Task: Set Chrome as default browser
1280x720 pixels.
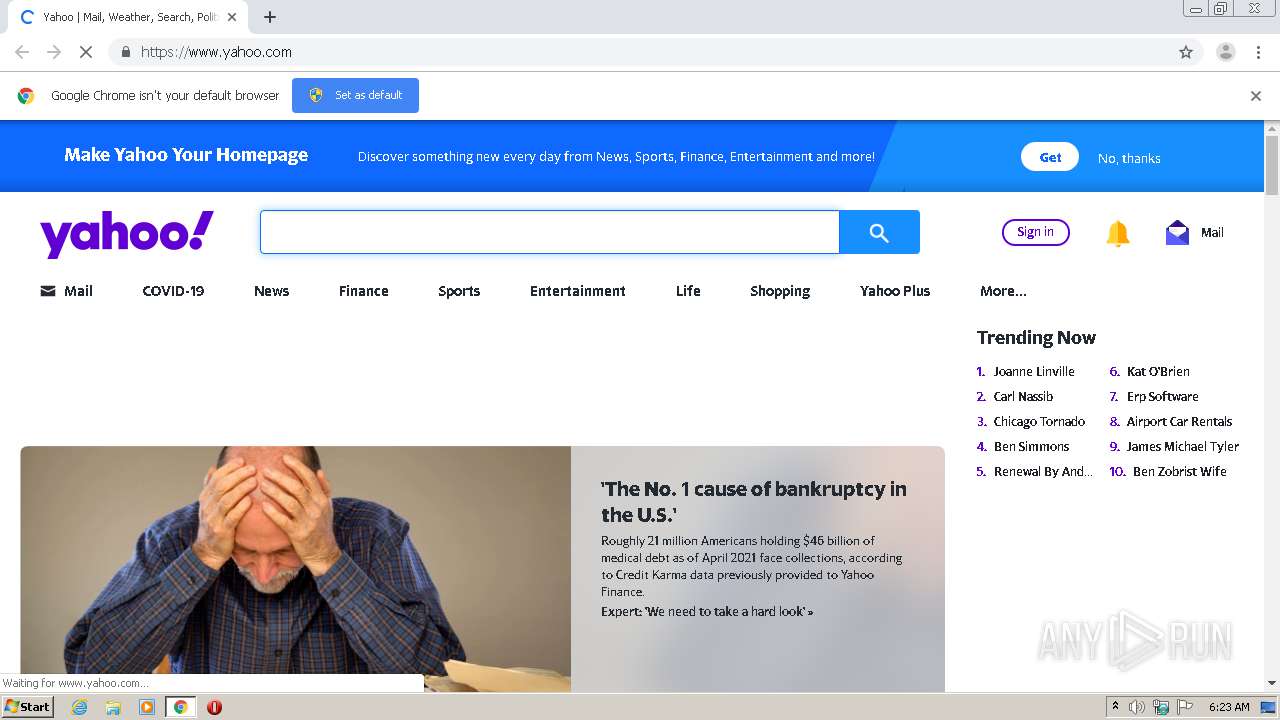Action: pos(355,95)
